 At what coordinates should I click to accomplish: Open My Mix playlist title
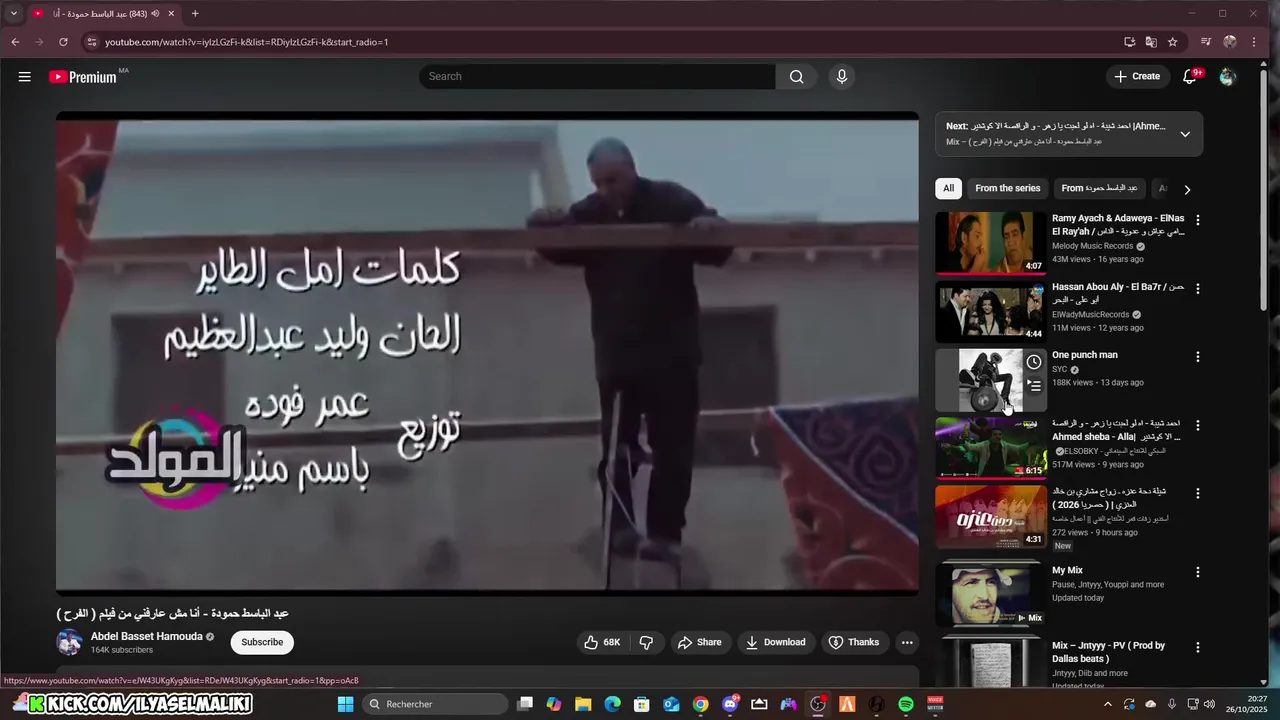click(x=1067, y=570)
